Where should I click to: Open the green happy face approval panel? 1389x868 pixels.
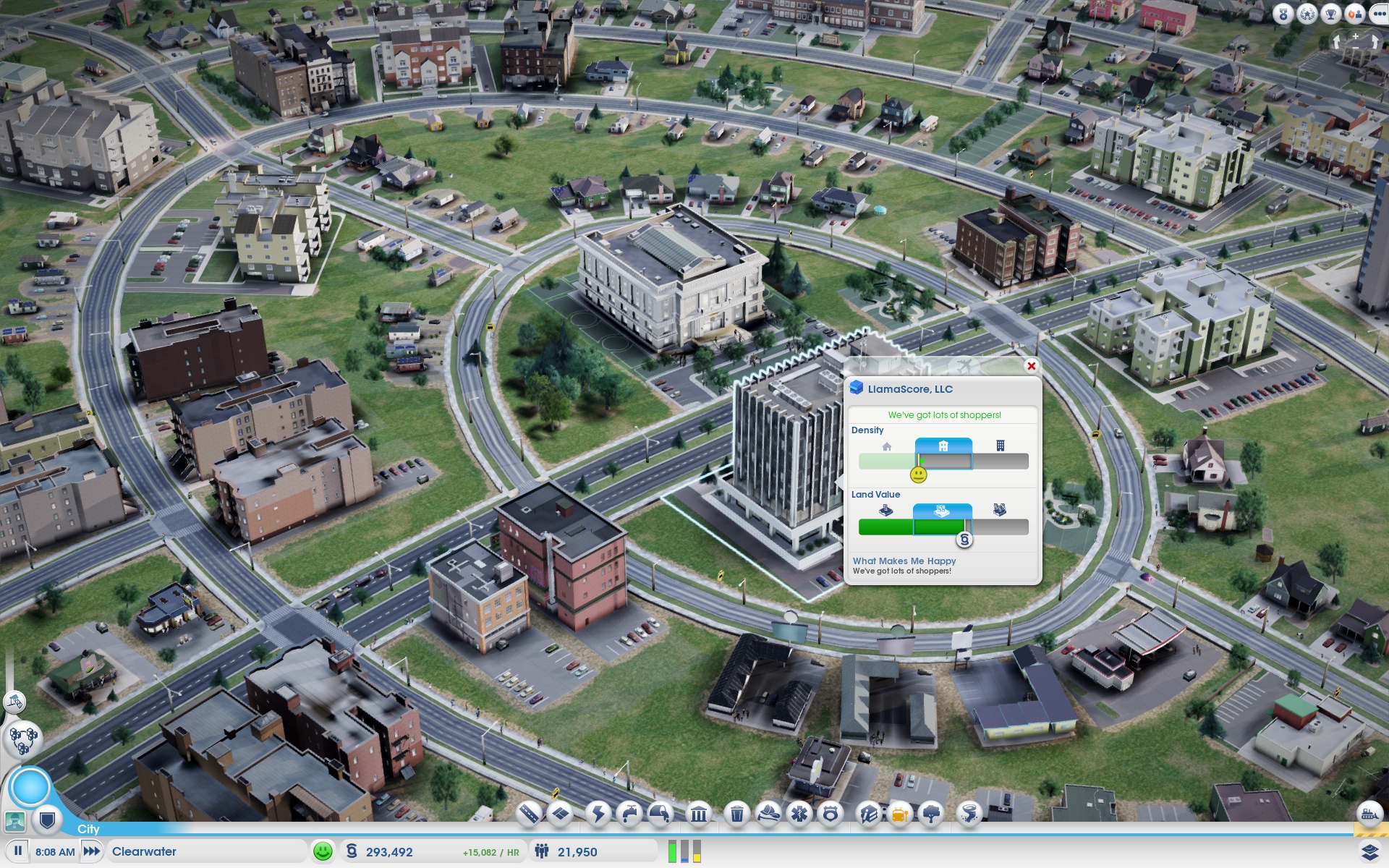323,851
